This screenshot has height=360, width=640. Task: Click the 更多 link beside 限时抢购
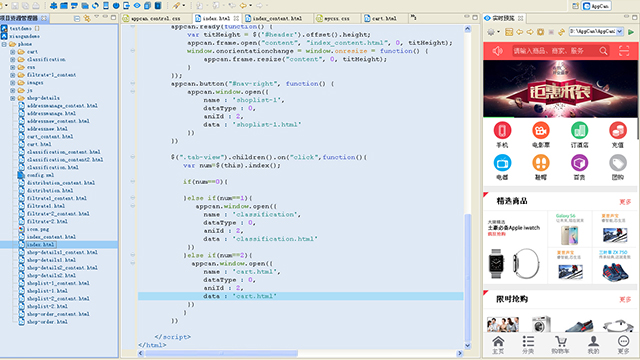tap(624, 300)
